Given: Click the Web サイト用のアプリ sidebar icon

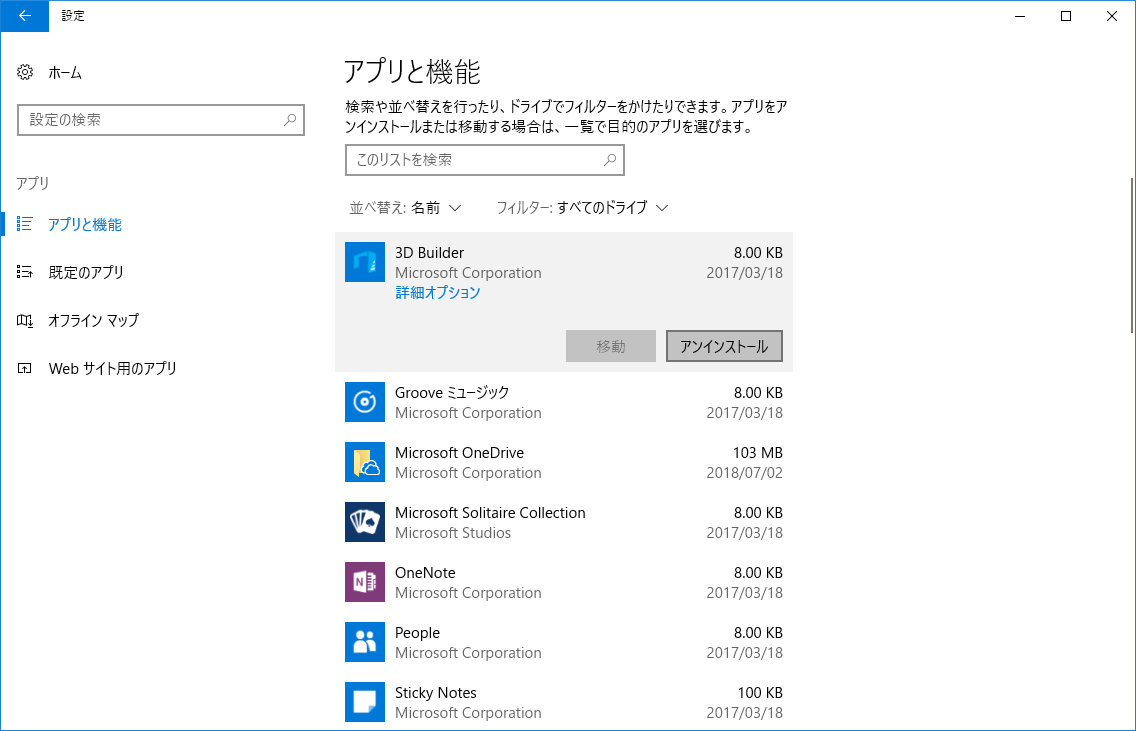Looking at the screenshot, I should tap(25, 368).
